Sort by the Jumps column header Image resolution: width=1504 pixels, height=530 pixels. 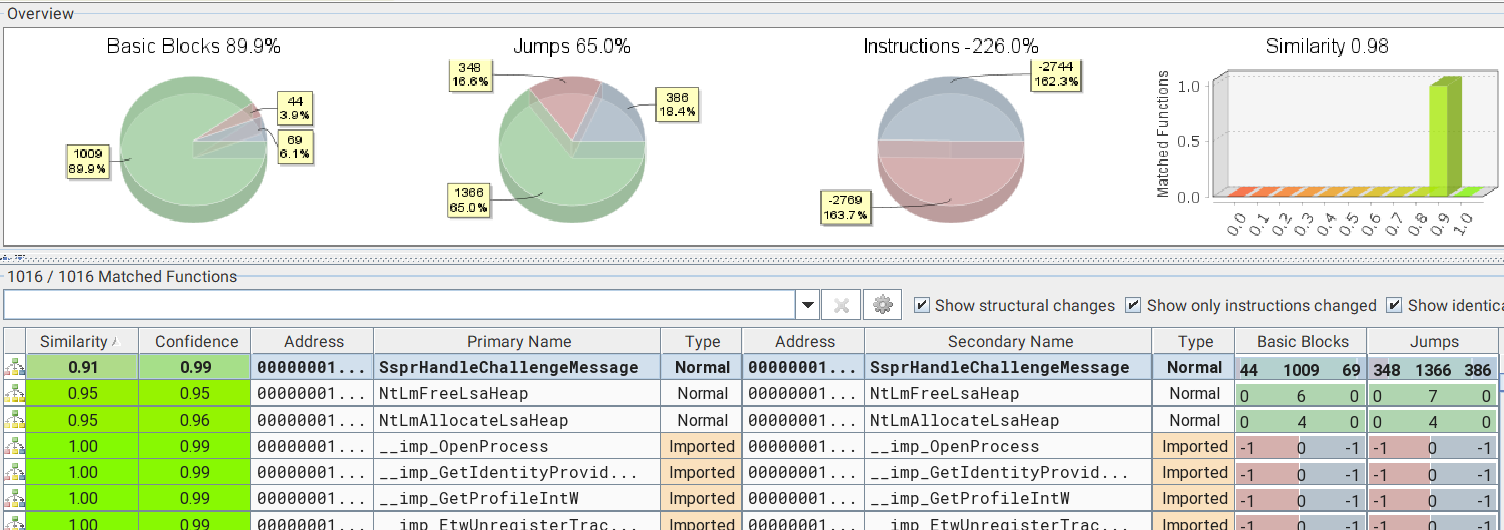[x=1433, y=341]
